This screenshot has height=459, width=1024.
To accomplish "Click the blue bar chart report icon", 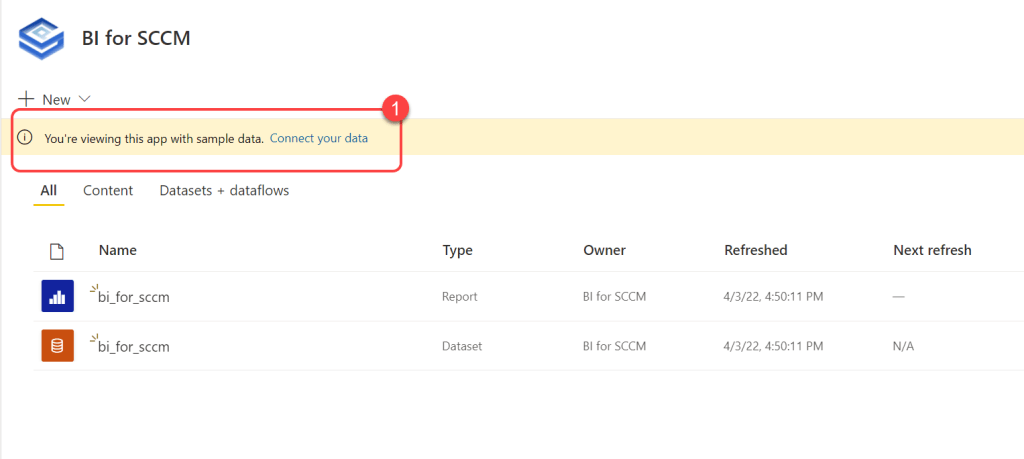I will pyautogui.click(x=57, y=296).
